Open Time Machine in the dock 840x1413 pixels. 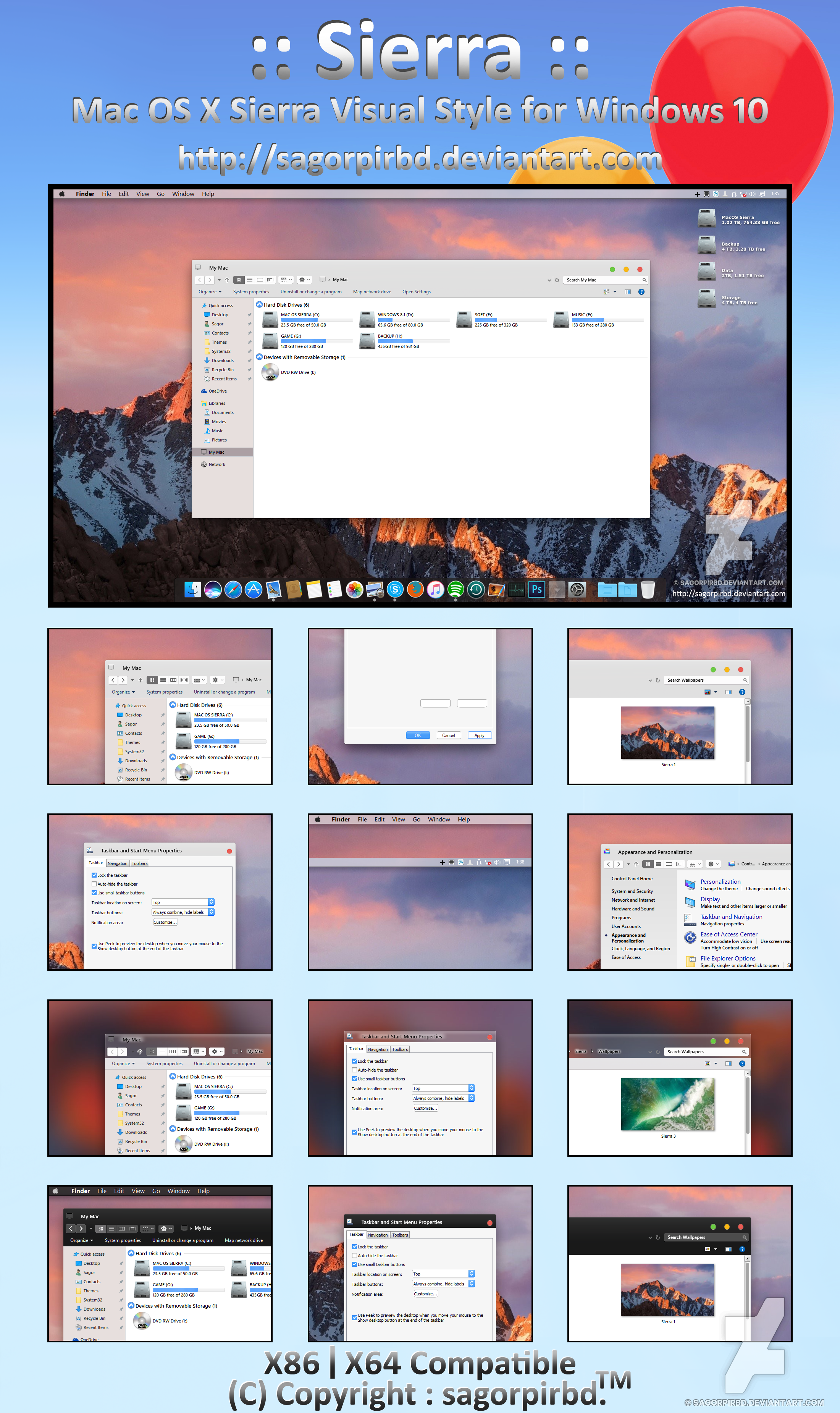point(476,589)
